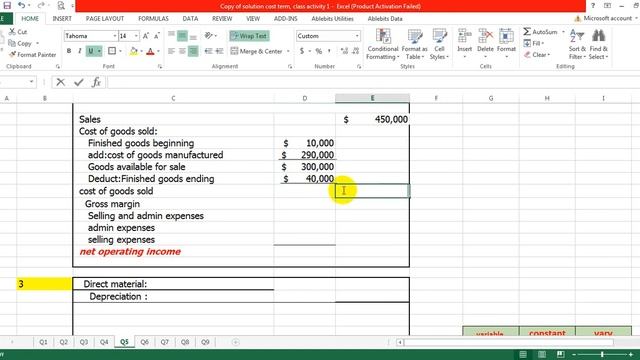The image size is (640, 360).
Task: Switch to Page Layout view
Action: (x=542, y=354)
